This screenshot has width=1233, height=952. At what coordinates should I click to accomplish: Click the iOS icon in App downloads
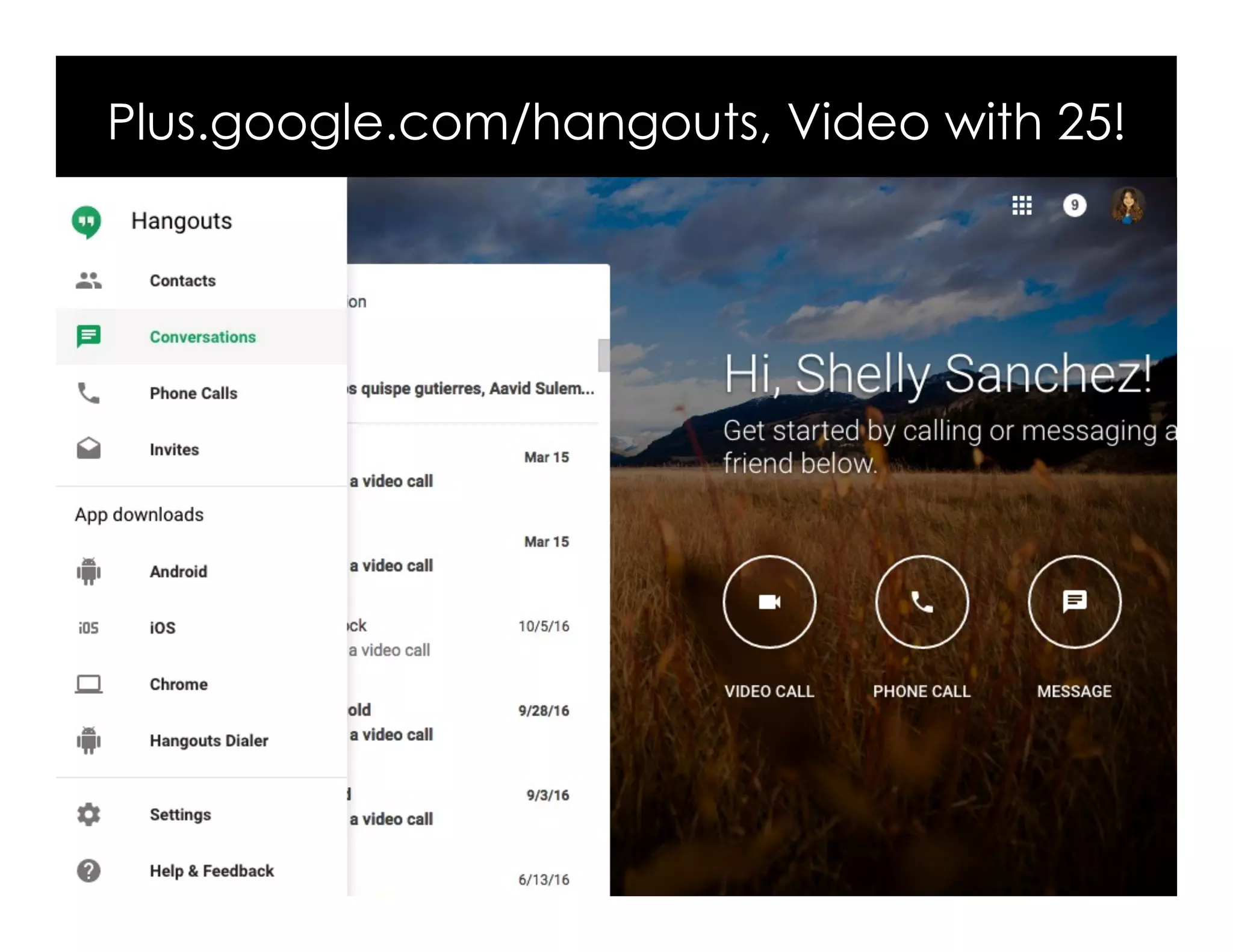[89, 628]
